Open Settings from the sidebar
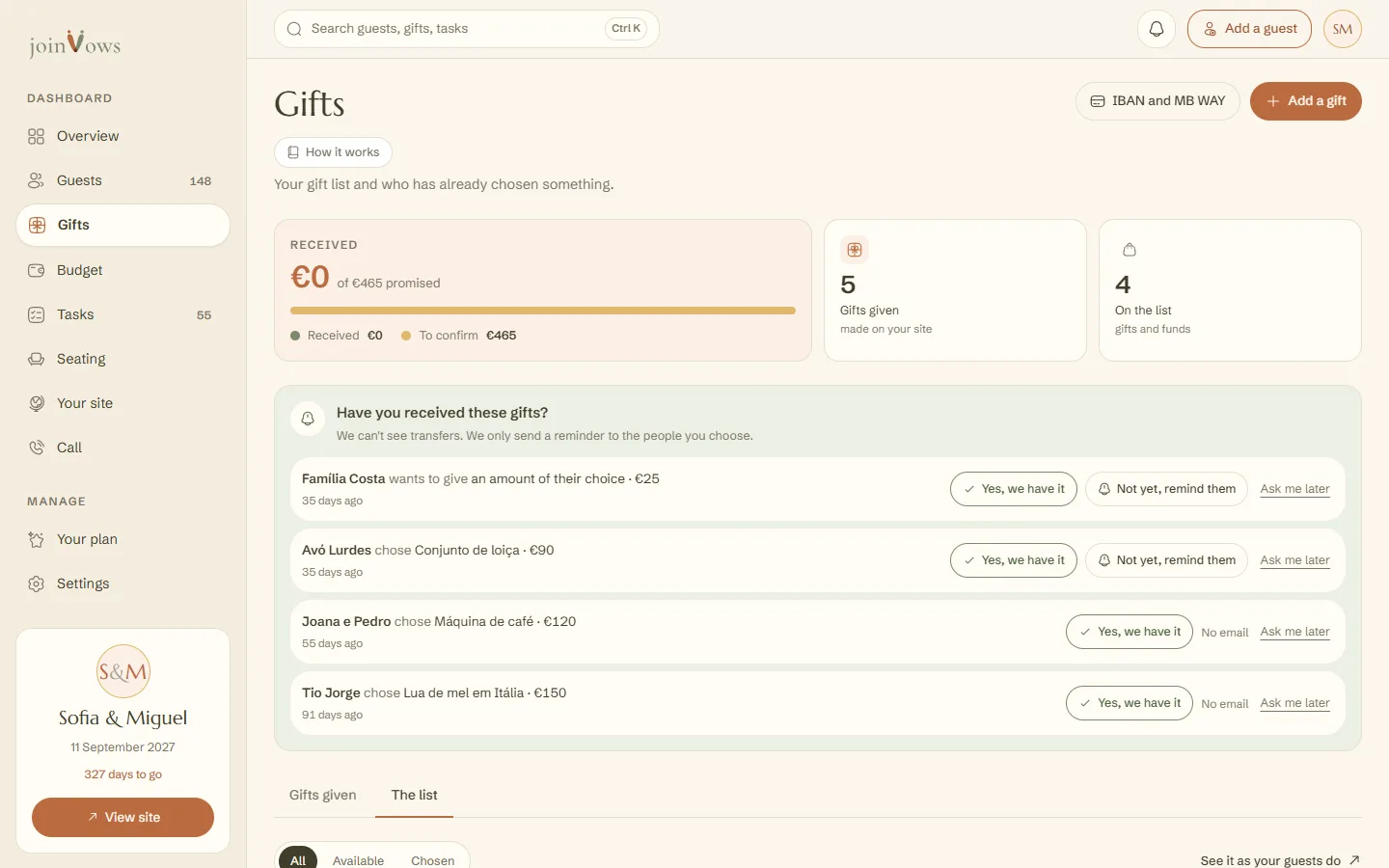The width and height of the screenshot is (1389, 868). [x=123, y=583]
